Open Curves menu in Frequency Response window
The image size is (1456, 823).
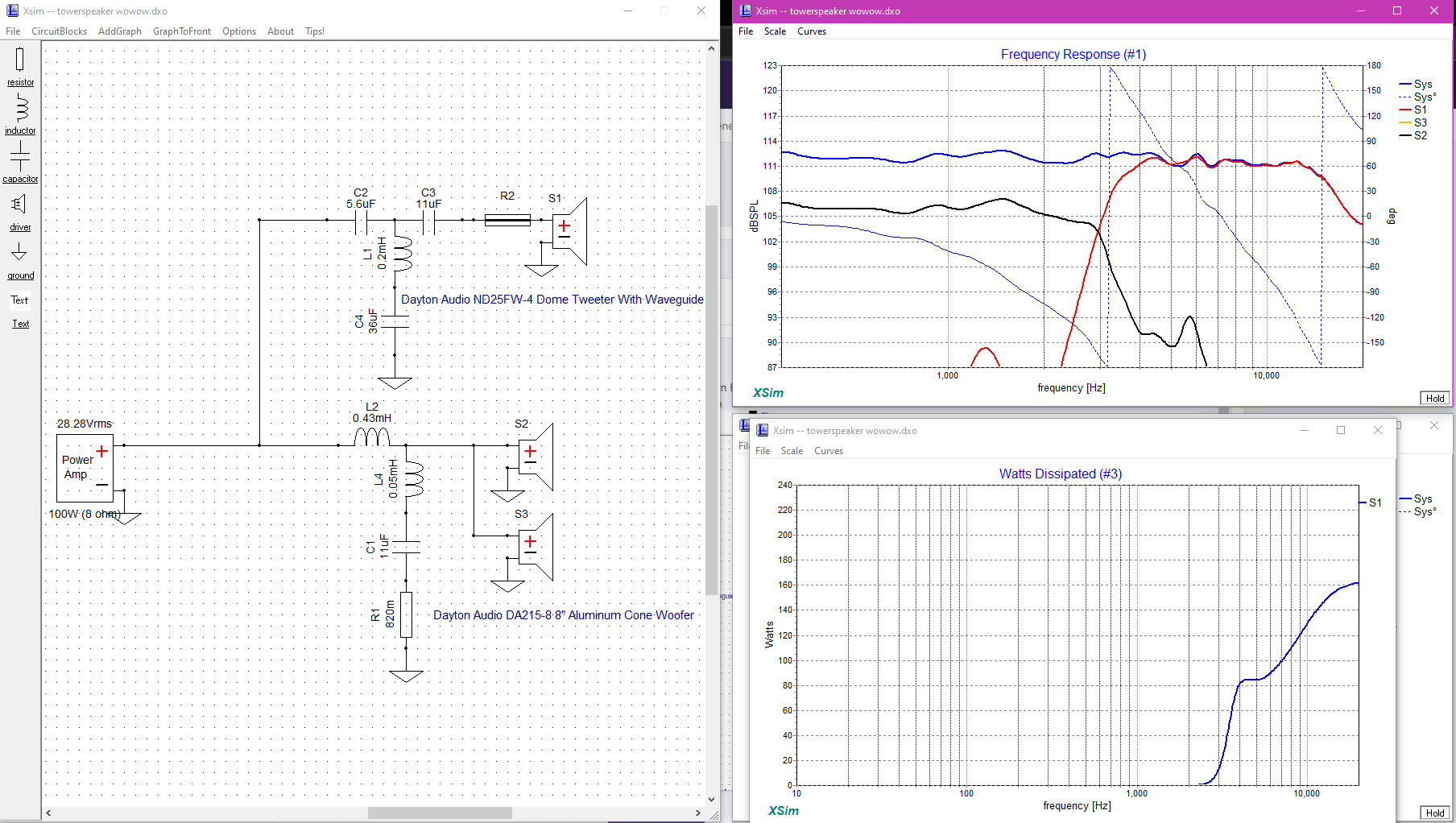812,31
